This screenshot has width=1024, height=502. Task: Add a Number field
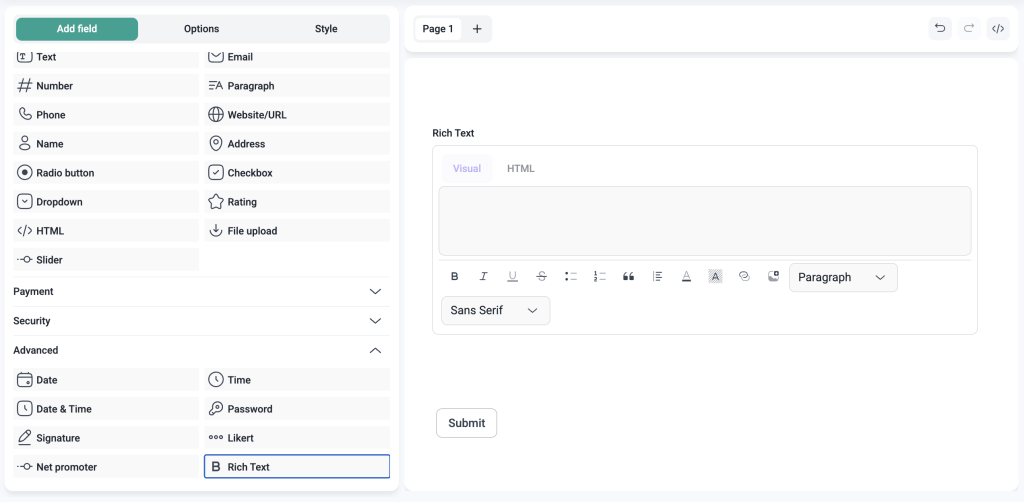106,86
